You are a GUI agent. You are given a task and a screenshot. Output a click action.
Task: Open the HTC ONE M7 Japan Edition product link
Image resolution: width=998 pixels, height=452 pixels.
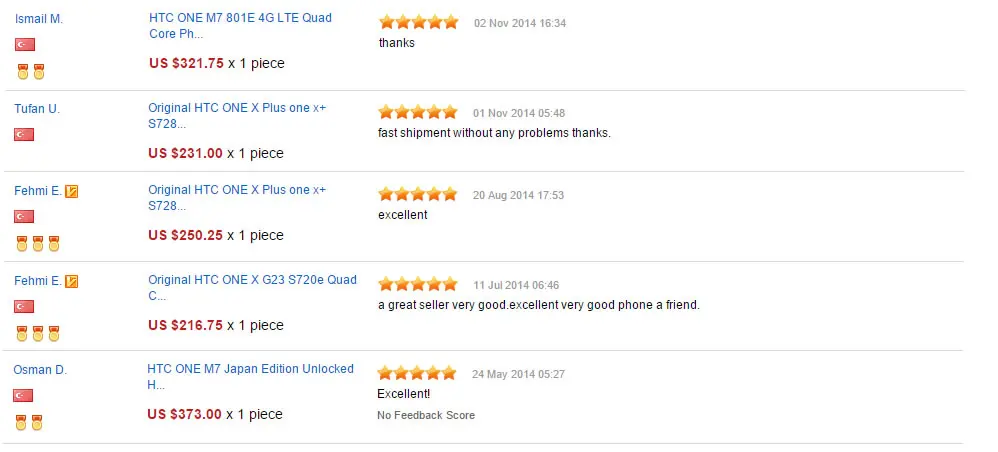click(251, 377)
